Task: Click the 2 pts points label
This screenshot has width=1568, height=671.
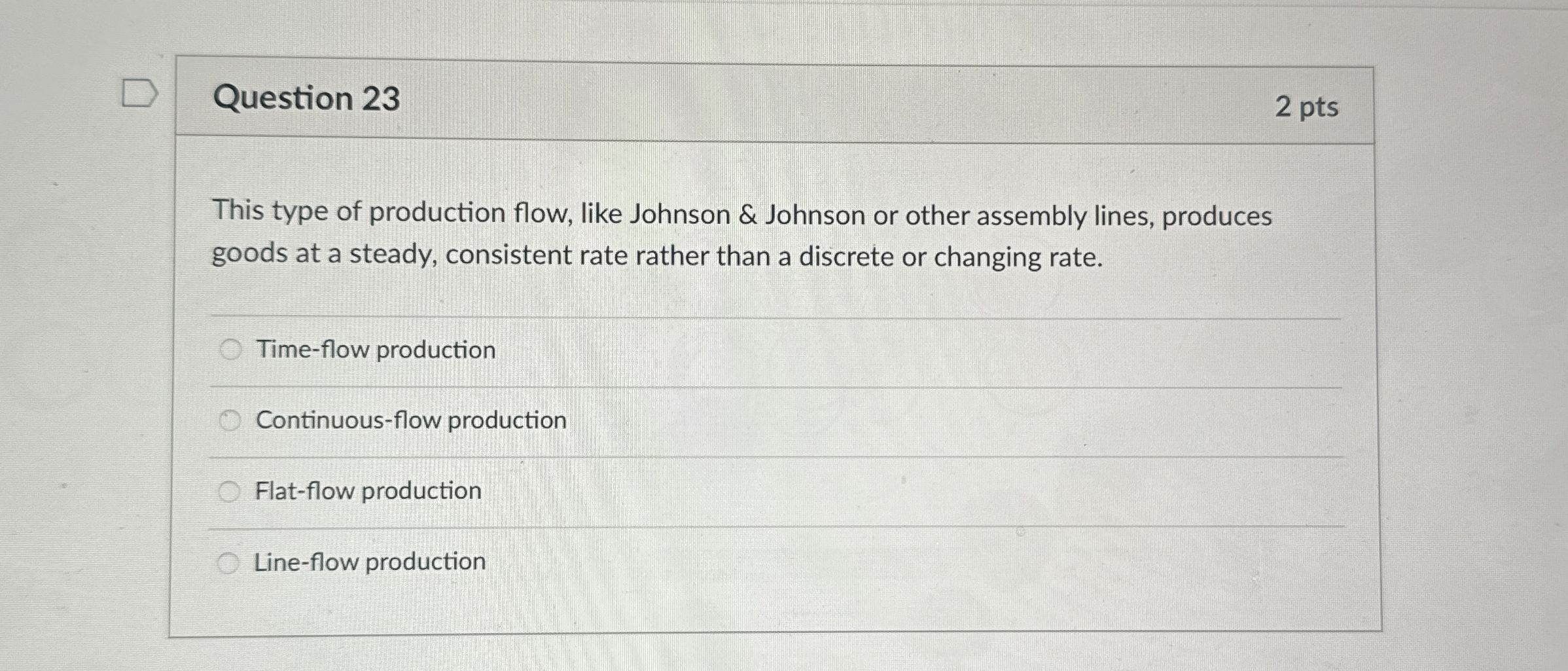Action: (x=1307, y=107)
